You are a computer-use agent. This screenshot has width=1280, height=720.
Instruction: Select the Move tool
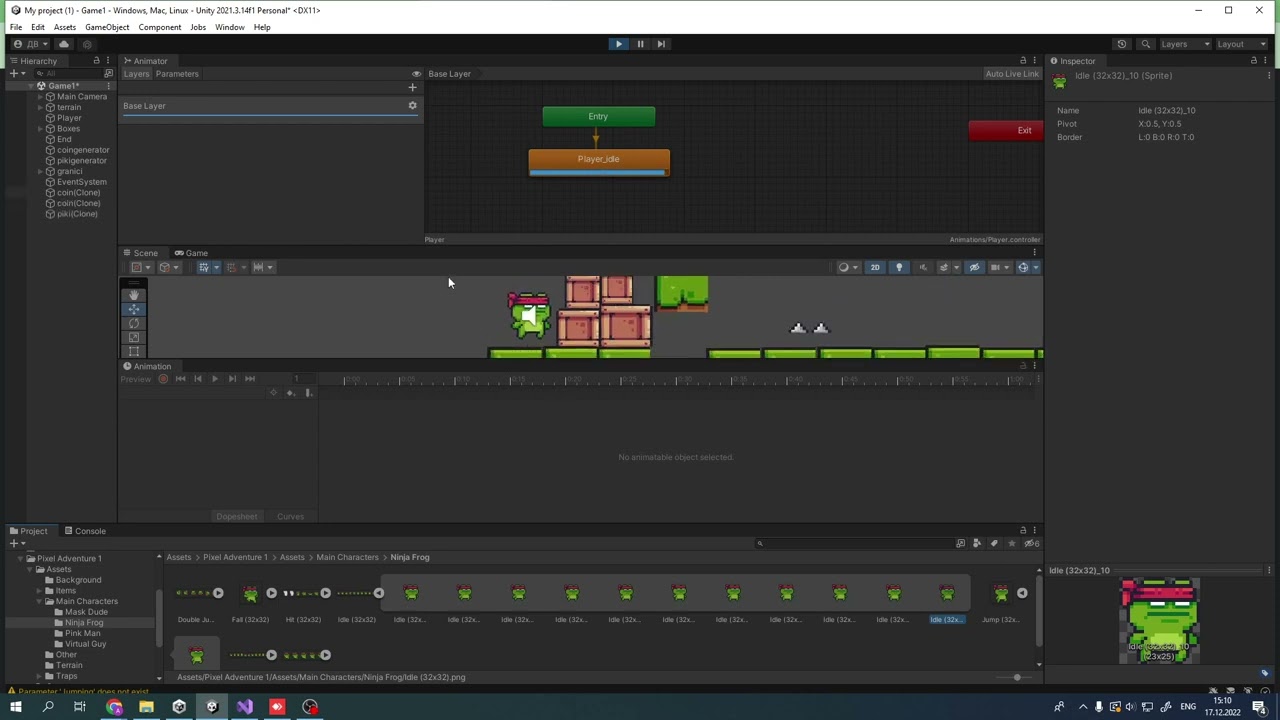click(134, 309)
